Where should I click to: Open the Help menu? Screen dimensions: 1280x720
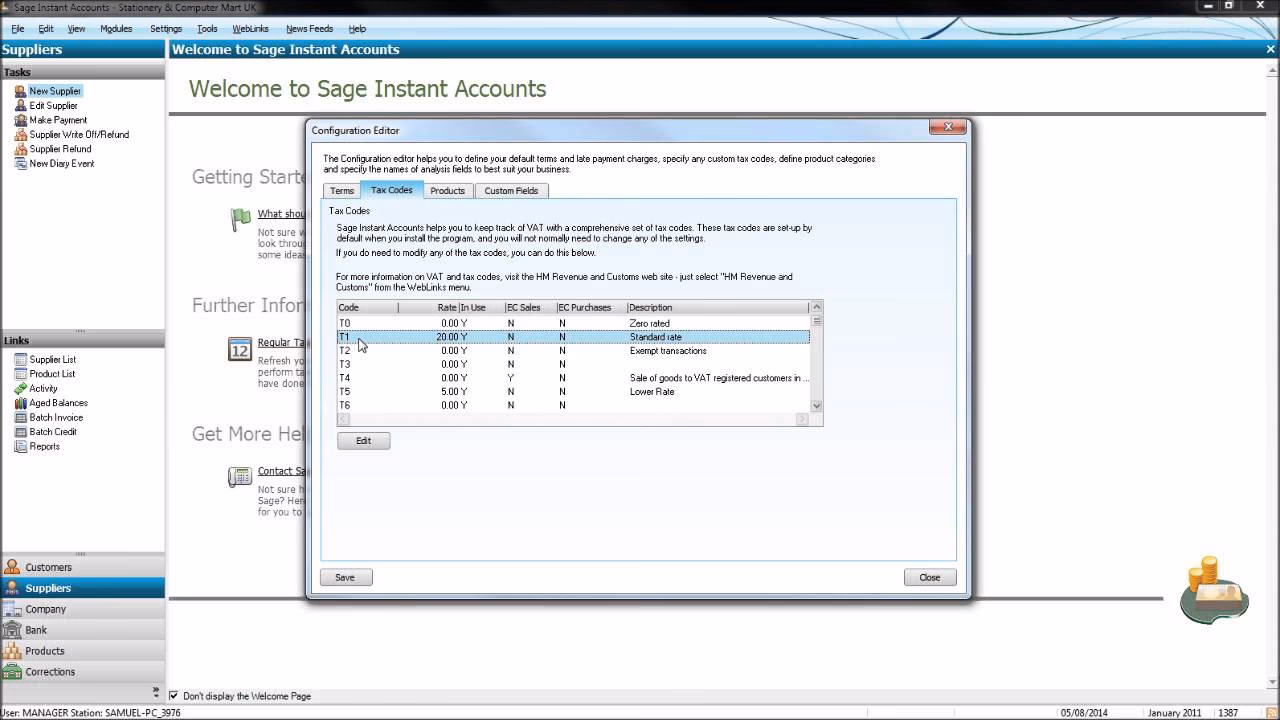pyautogui.click(x=357, y=29)
